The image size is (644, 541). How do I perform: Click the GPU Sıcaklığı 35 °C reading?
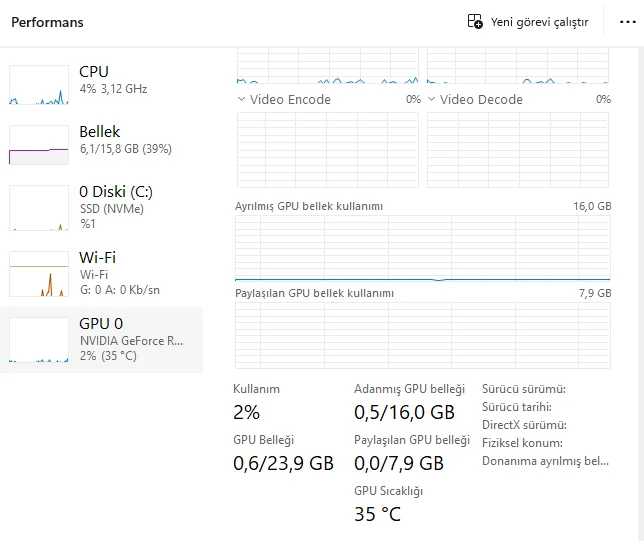click(377, 514)
